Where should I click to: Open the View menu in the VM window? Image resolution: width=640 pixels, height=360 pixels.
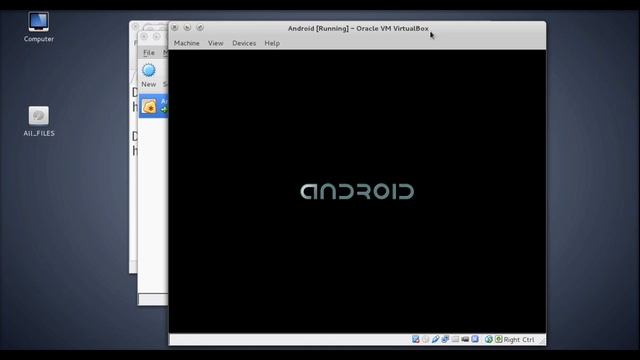(x=216, y=43)
